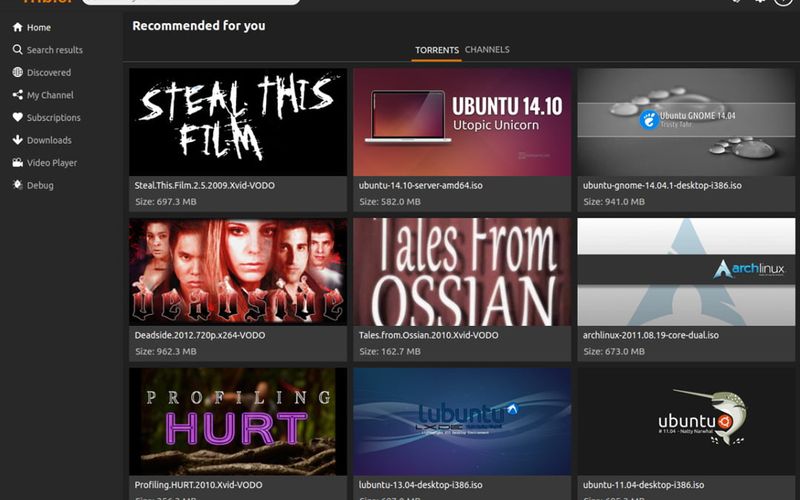Select the title Deadside.2012.720p.x264-VODO
The width and height of the screenshot is (800, 500).
pyautogui.click(x=200, y=335)
